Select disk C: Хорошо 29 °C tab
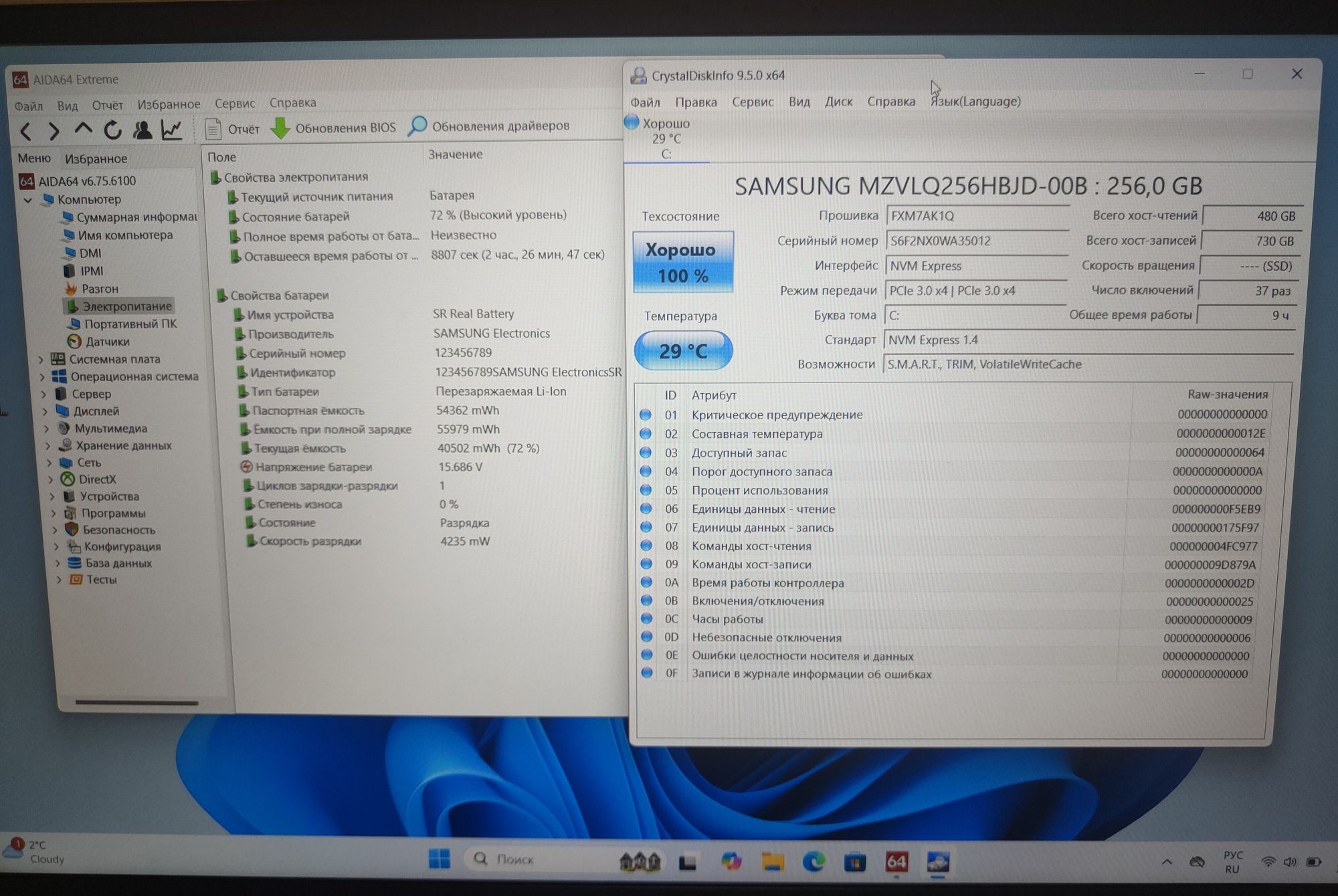 pos(666,138)
